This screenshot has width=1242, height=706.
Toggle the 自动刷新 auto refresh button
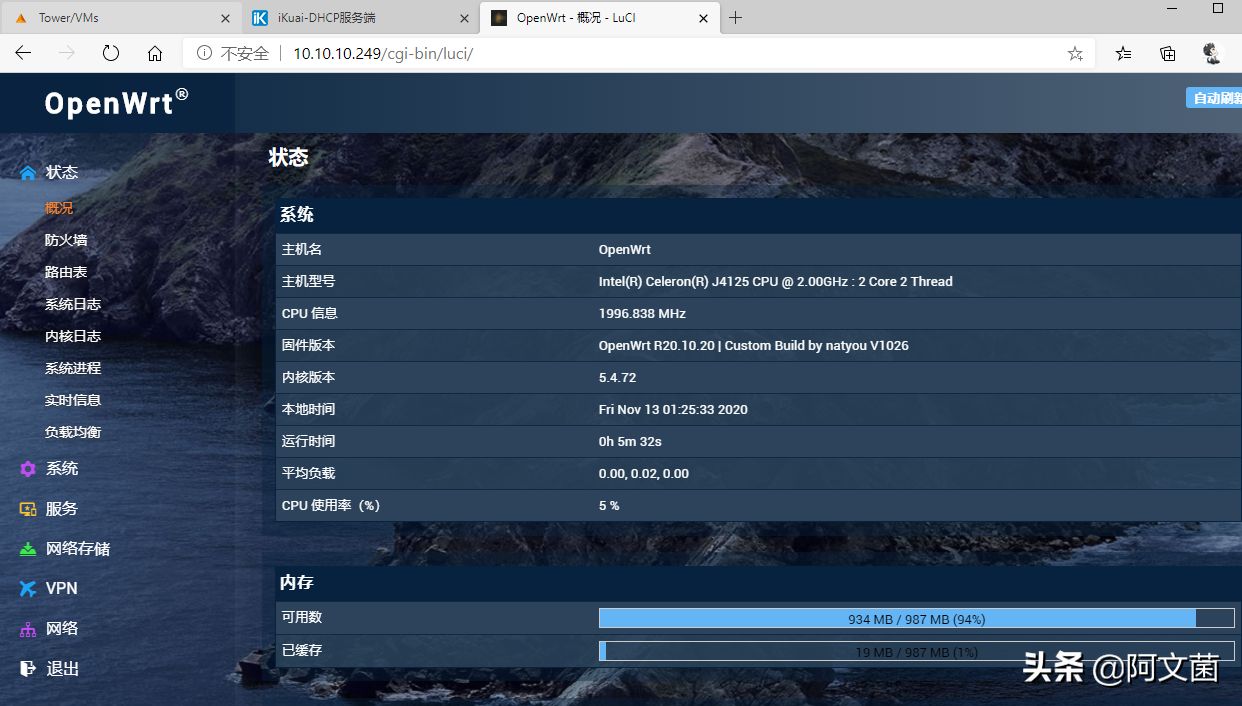point(1214,98)
